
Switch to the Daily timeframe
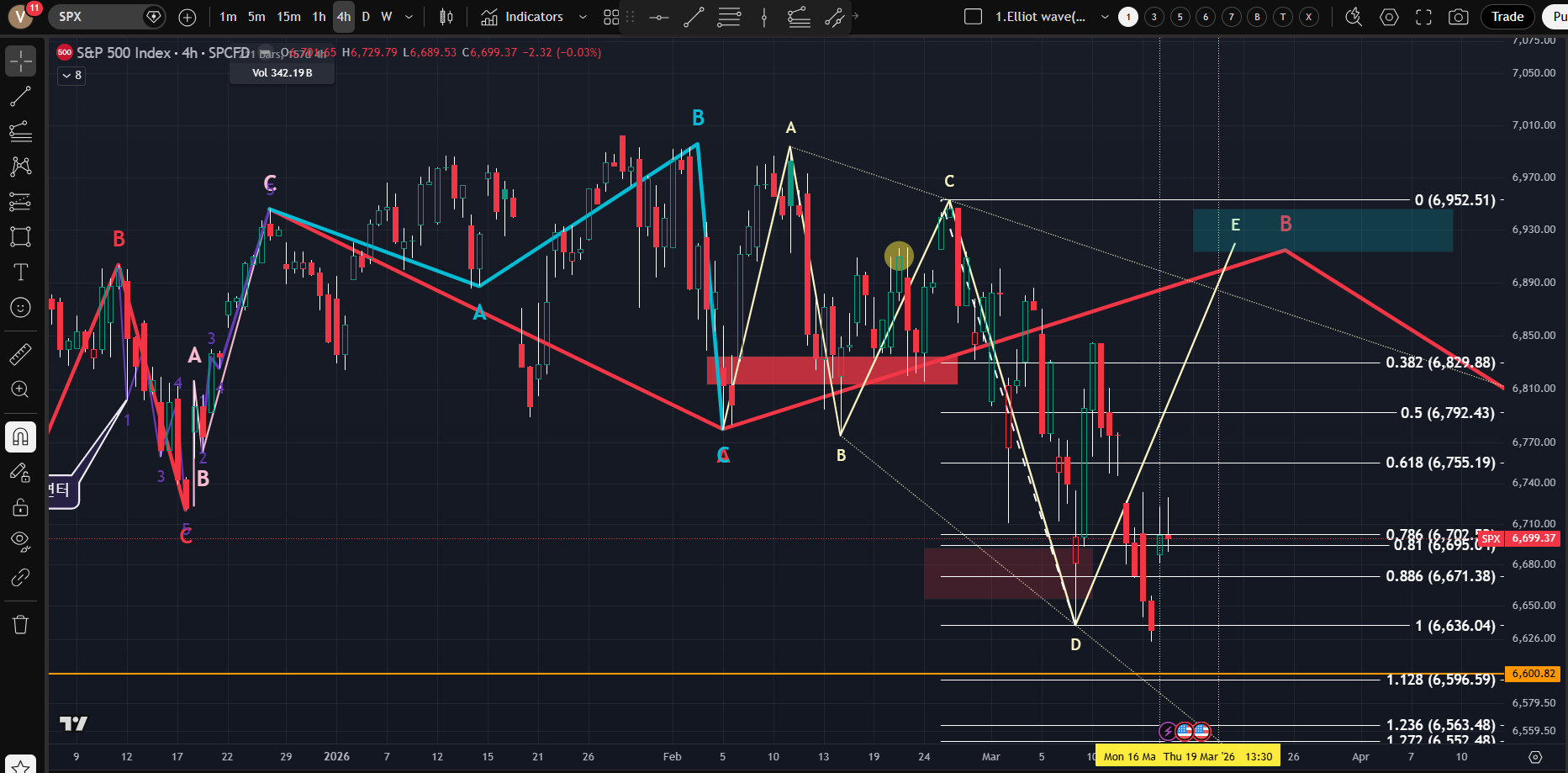(366, 17)
